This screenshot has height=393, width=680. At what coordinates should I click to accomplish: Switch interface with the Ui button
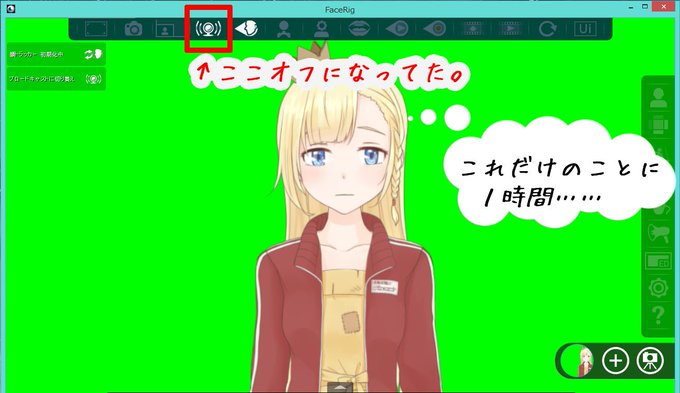pos(585,29)
